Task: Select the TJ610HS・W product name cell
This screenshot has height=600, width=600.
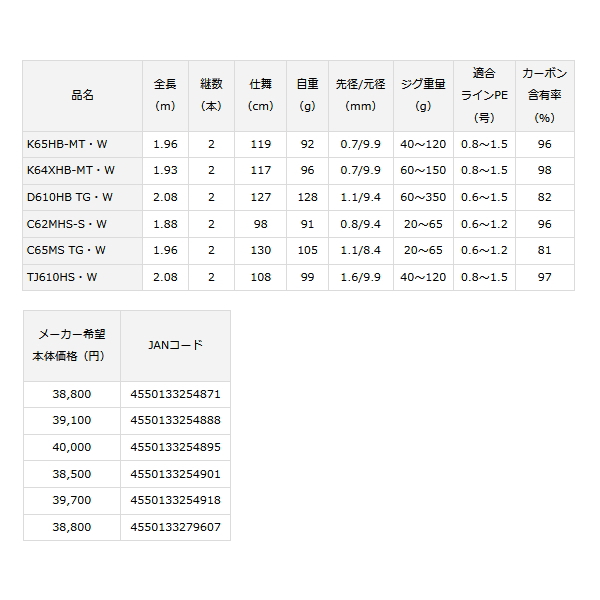Action: (65, 278)
